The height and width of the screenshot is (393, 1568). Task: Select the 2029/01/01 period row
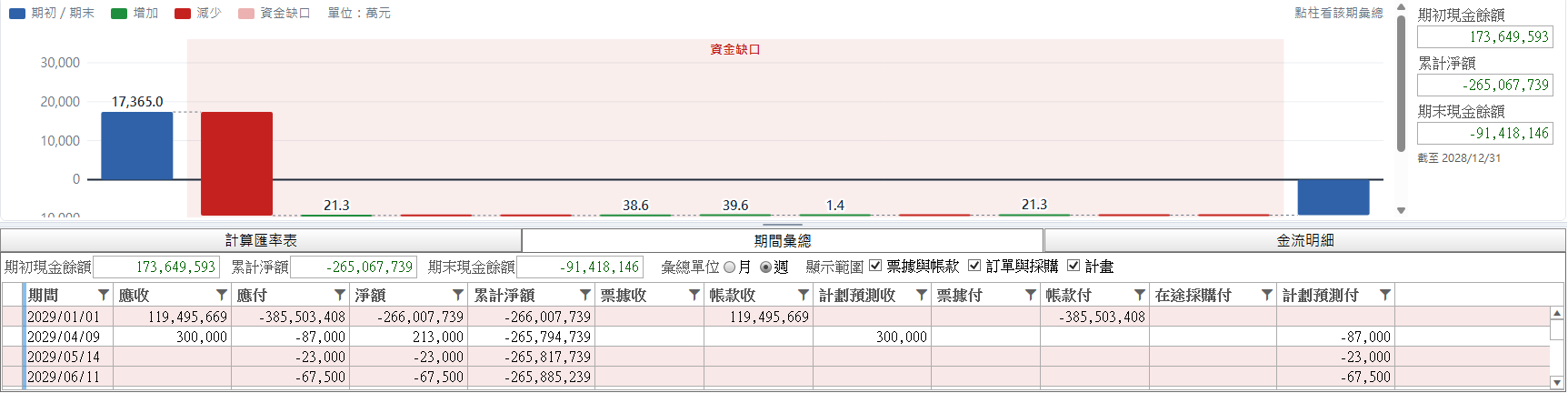point(775,317)
